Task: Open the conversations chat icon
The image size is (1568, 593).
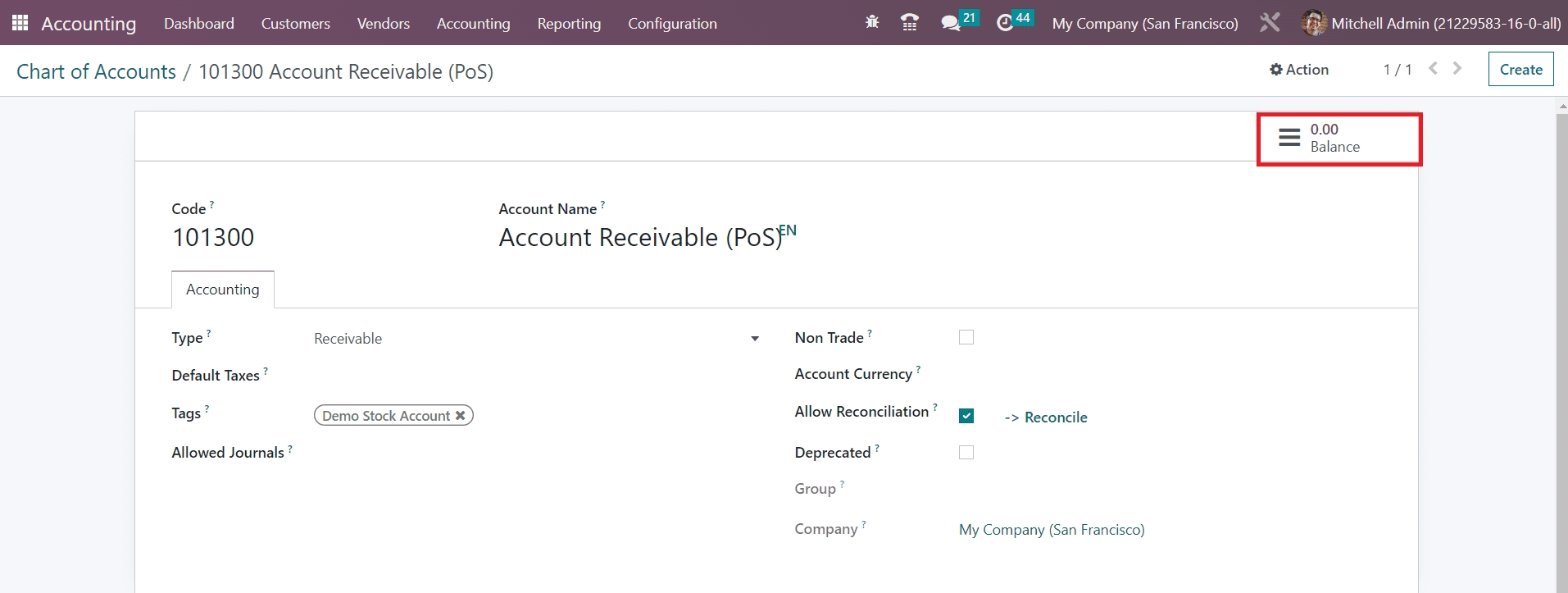Action: [950, 23]
